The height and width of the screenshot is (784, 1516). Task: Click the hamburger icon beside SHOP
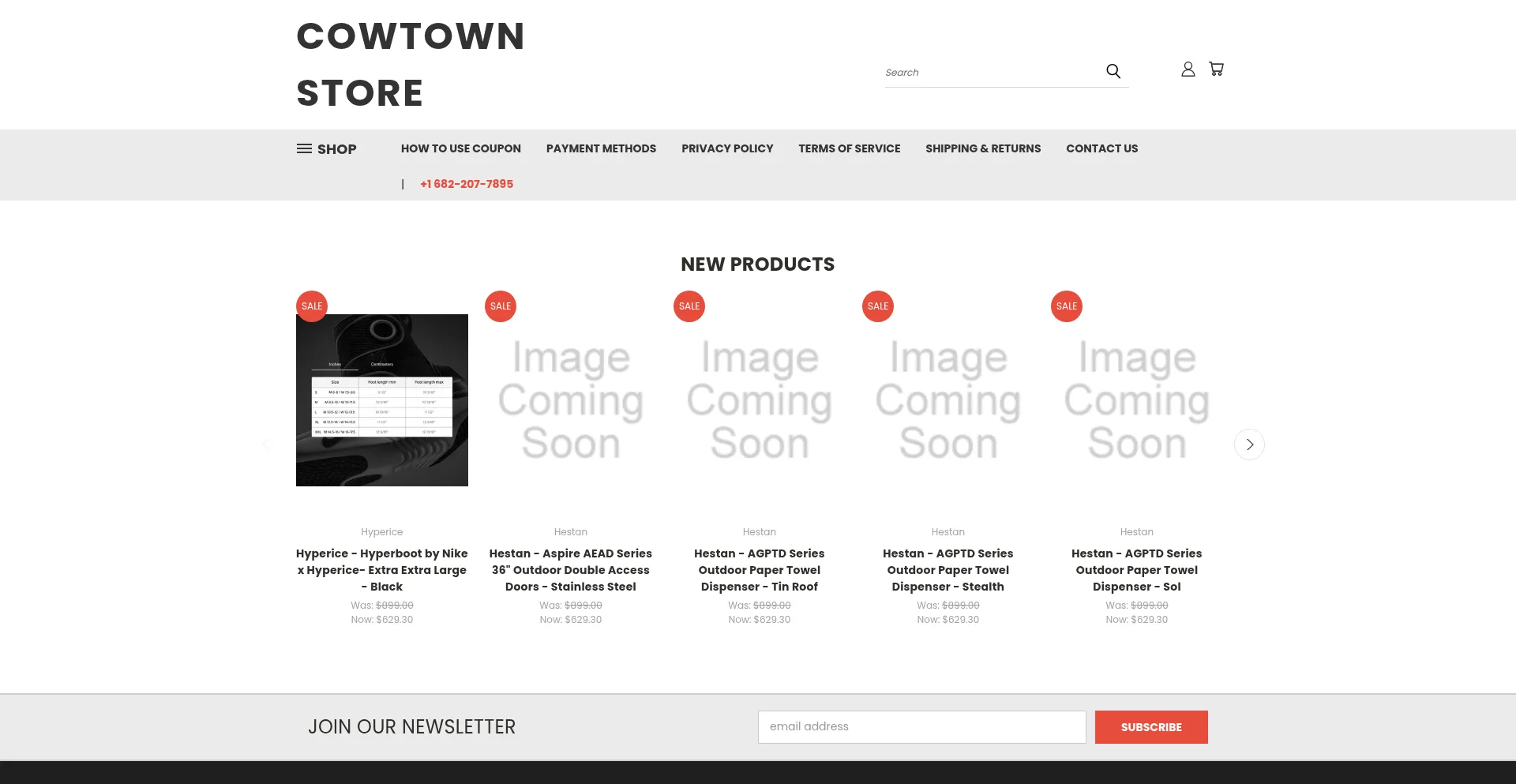pyautogui.click(x=305, y=148)
